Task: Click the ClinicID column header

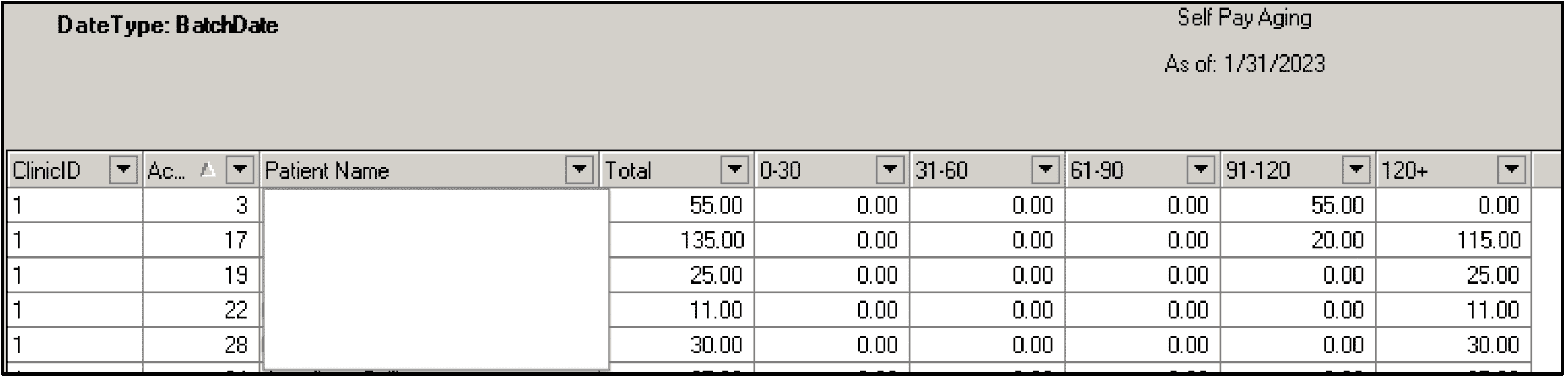Action: 55,170
